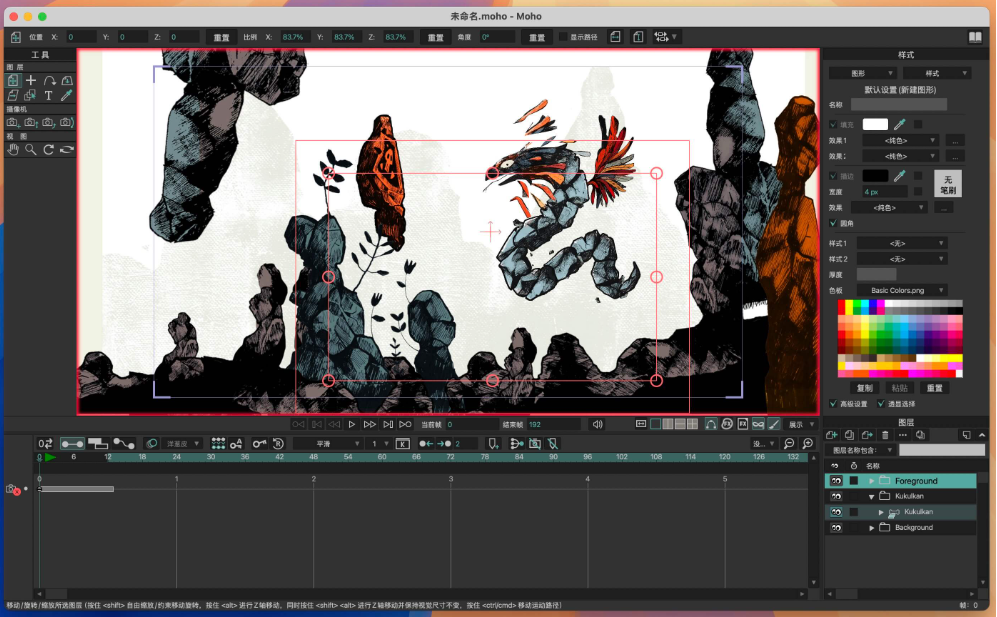
Task: Toggle the advanced settings checkbox
Action: click(834, 404)
